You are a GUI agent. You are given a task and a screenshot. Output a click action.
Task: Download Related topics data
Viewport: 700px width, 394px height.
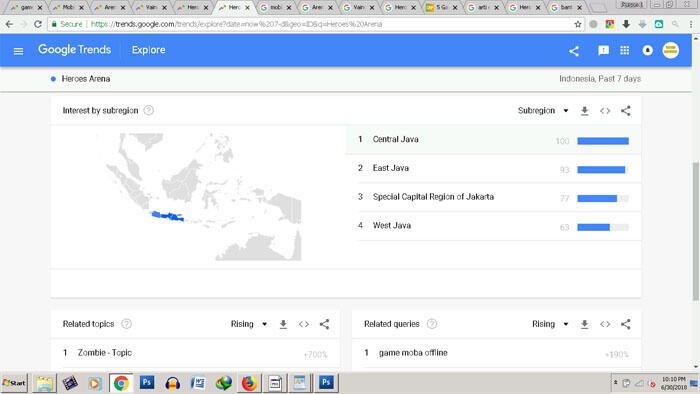point(283,324)
